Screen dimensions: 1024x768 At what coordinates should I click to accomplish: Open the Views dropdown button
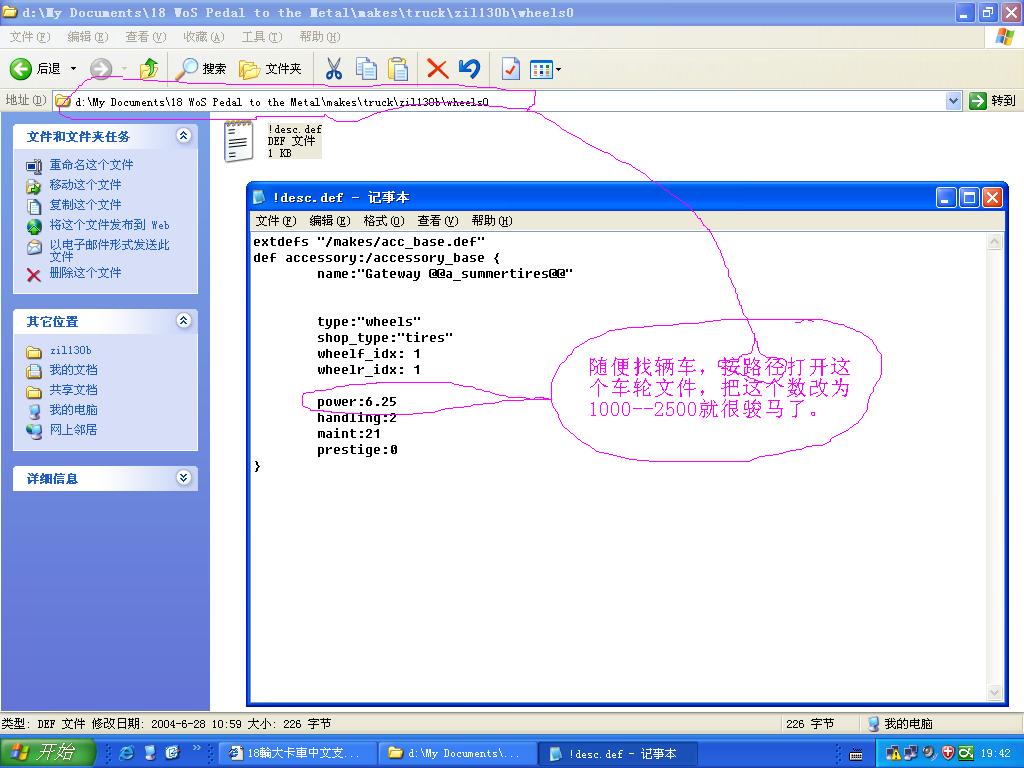tap(545, 69)
